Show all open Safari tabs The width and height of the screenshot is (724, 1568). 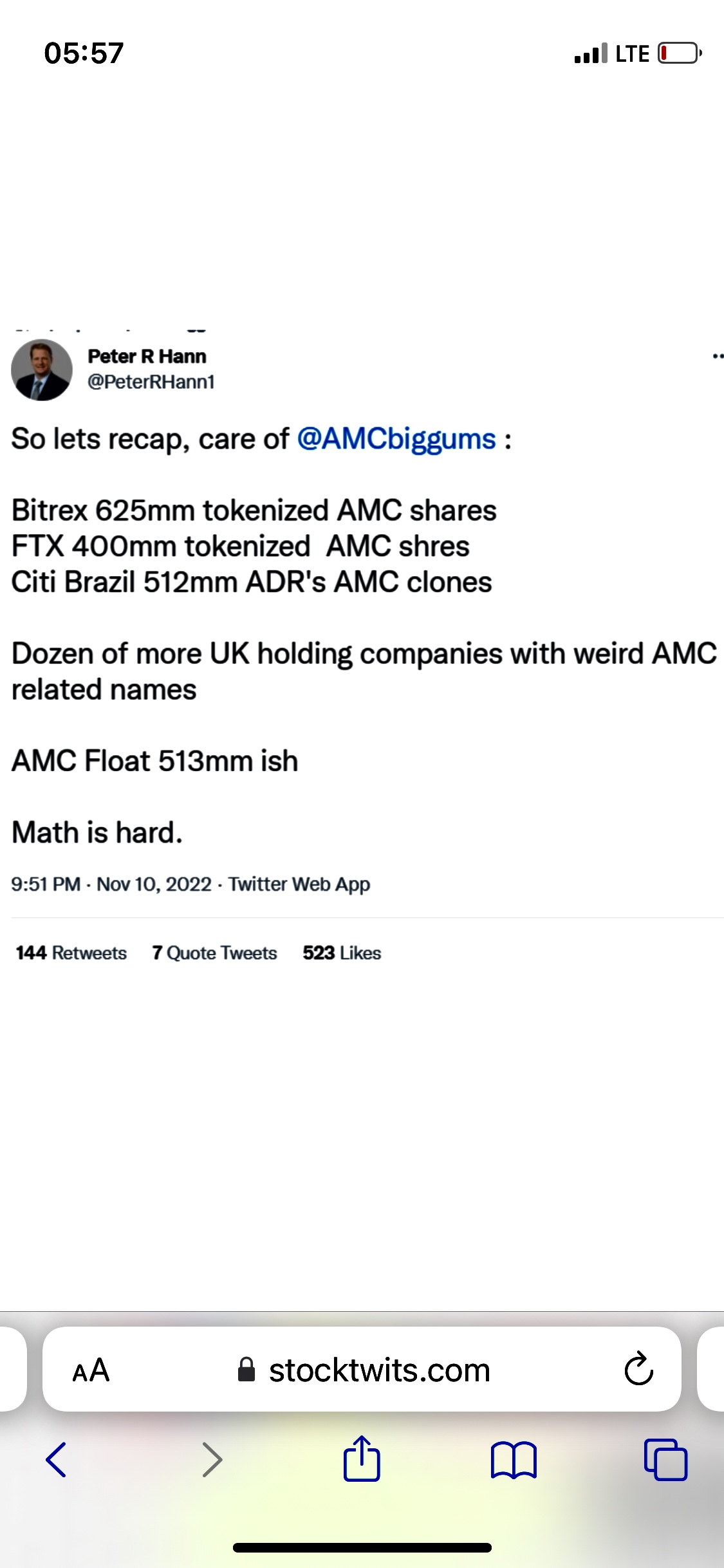pos(667,1460)
